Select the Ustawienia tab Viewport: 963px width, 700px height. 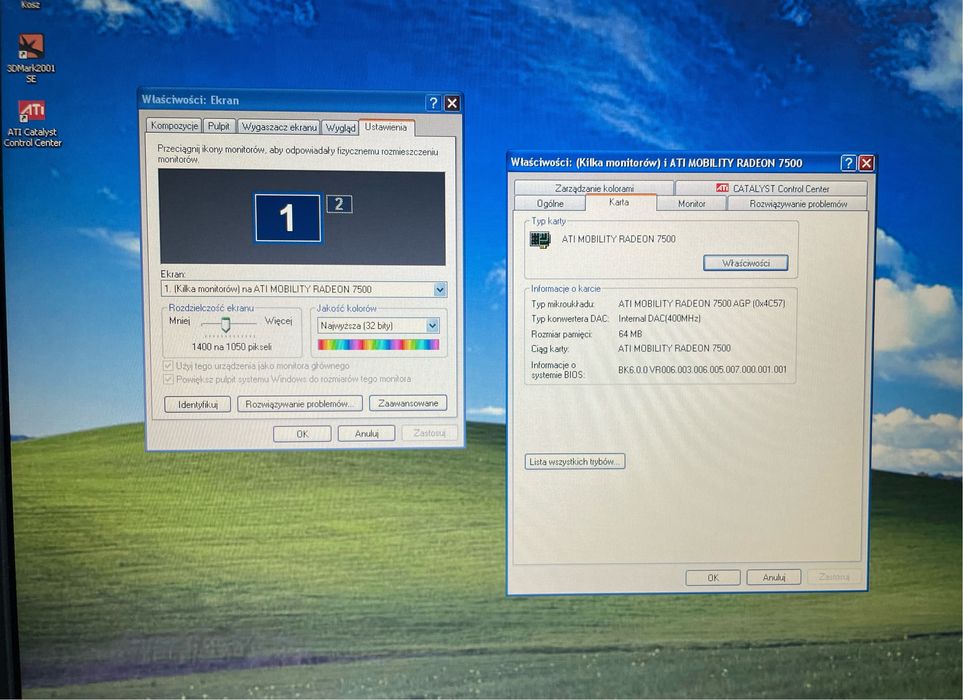point(386,127)
